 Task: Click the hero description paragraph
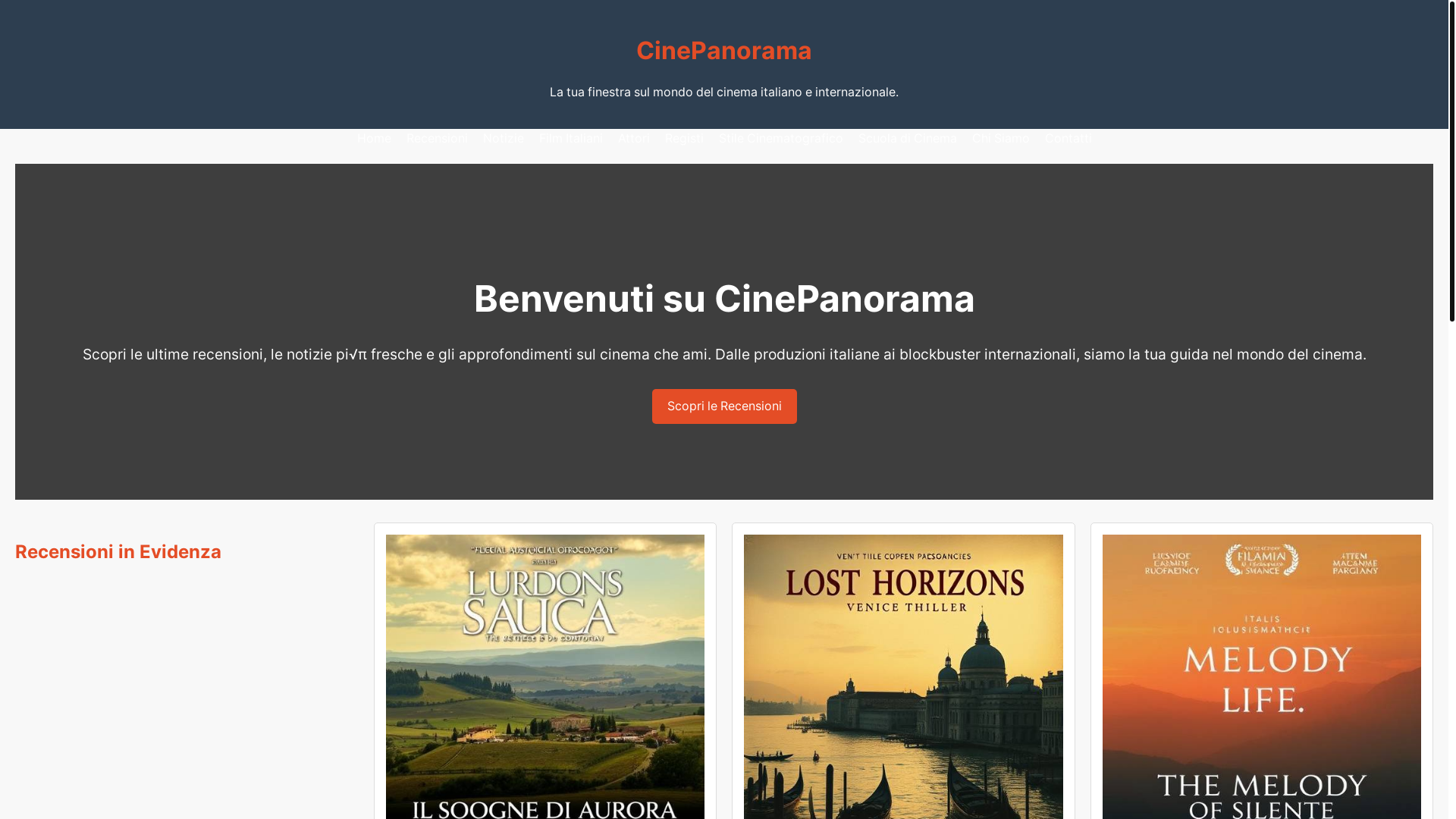point(724,354)
